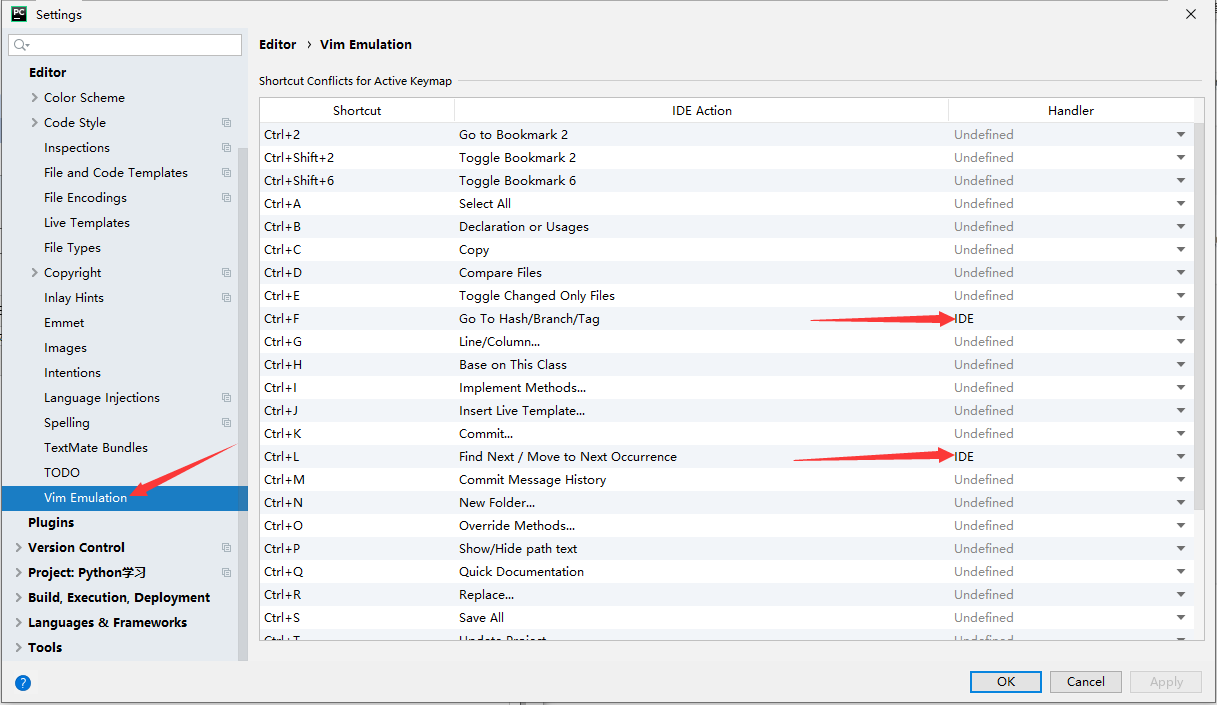Click the settings search input field

pos(125,45)
